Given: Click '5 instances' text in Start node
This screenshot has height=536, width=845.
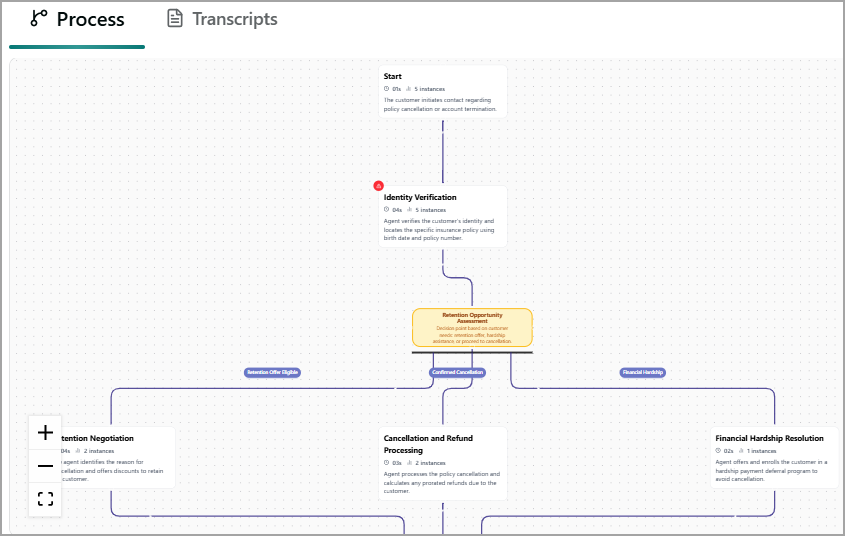Looking at the screenshot, I should click(x=430, y=89).
